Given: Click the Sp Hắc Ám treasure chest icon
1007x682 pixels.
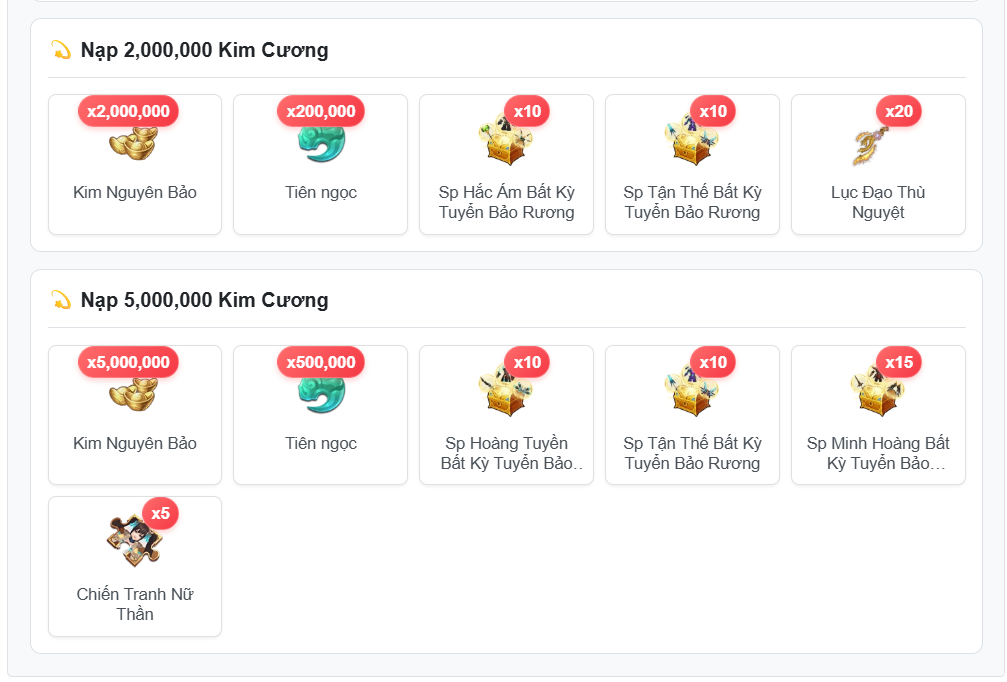Looking at the screenshot, I should coord(507,140).
